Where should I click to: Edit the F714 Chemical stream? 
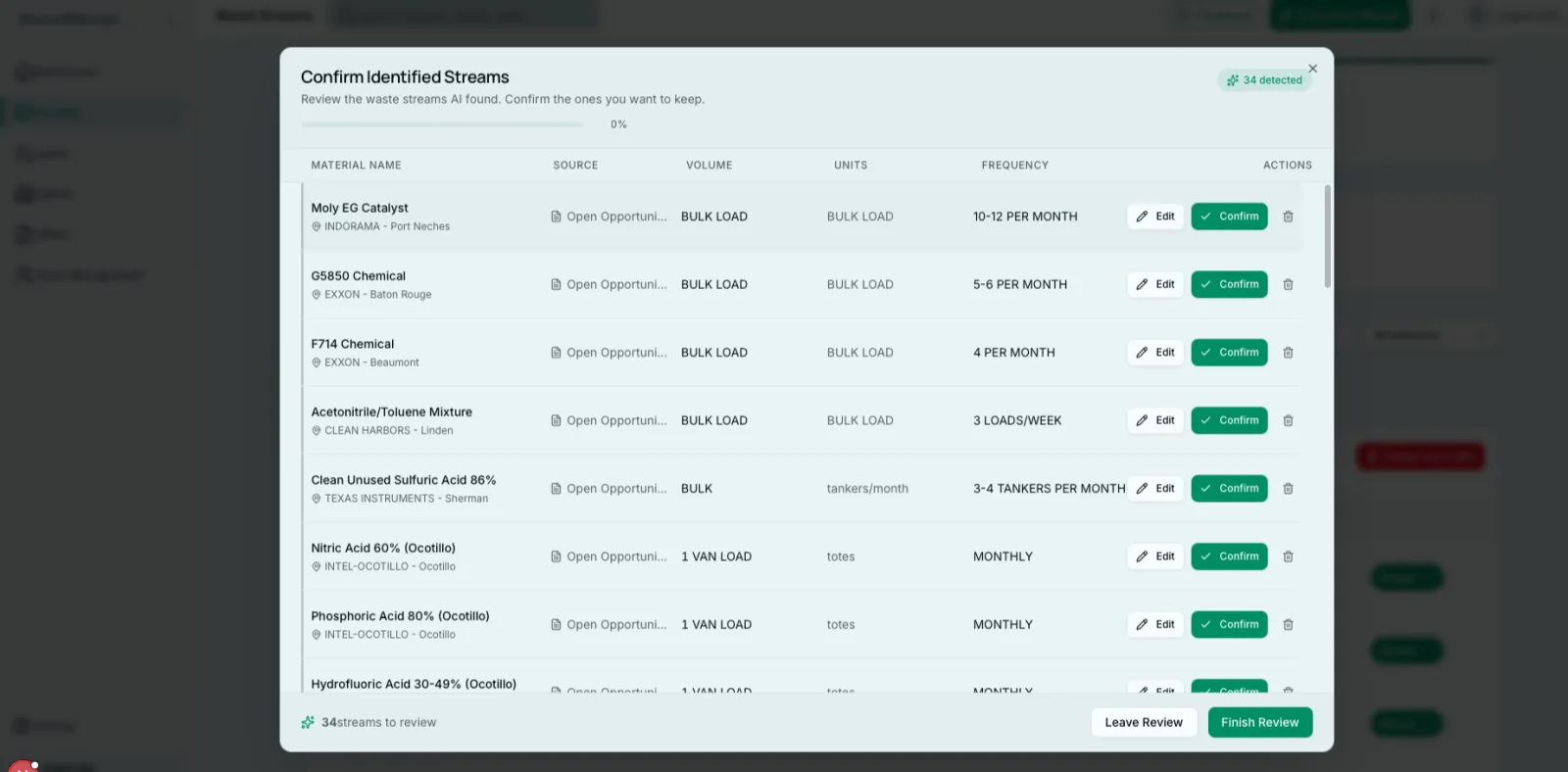point(1155,353)
